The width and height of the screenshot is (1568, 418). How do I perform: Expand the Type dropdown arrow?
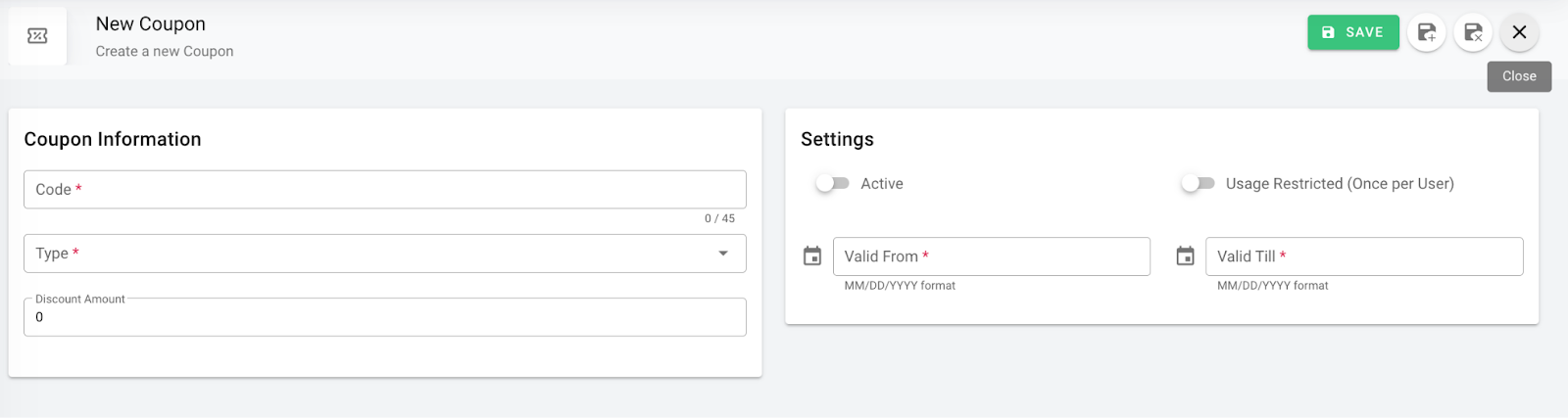pyautogui.click(x=723, y=254)
